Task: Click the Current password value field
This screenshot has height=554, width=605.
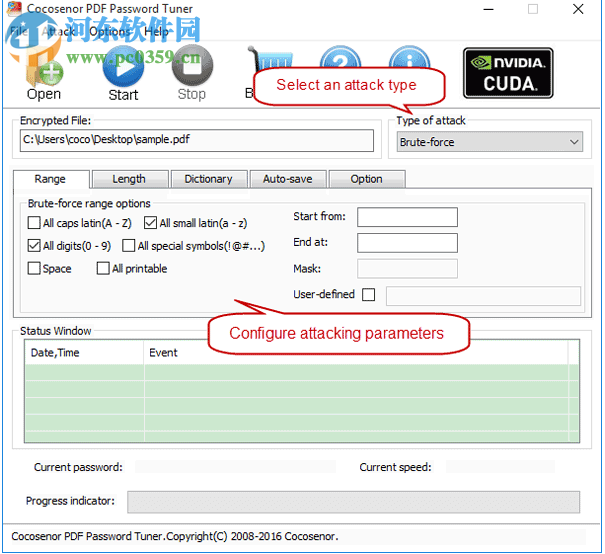Action: point(235,467)
